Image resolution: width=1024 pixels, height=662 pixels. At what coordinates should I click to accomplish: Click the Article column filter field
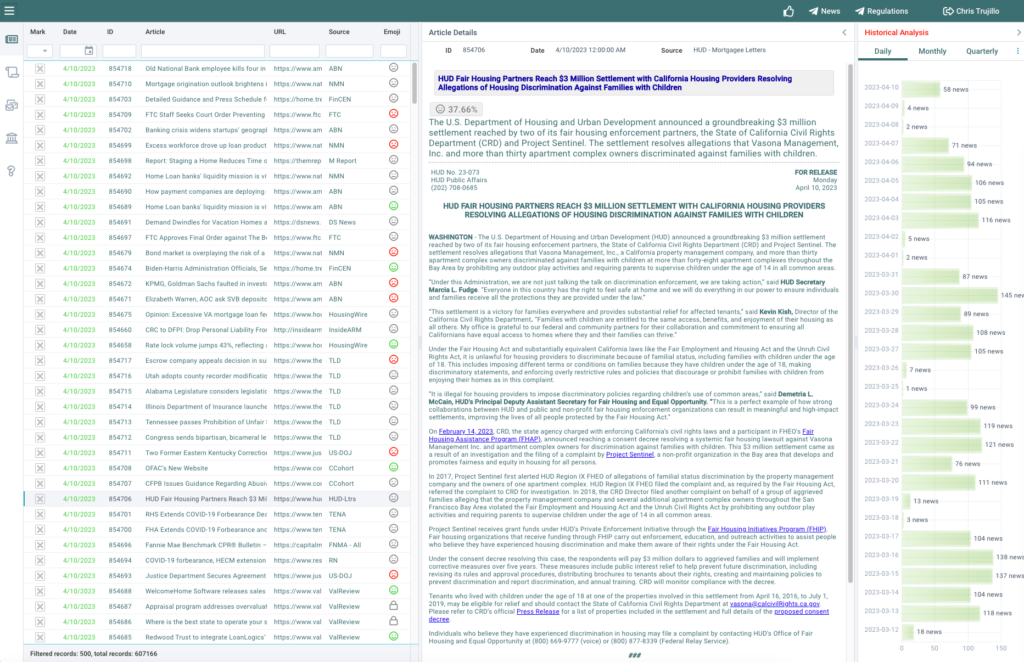pos(202,51)
